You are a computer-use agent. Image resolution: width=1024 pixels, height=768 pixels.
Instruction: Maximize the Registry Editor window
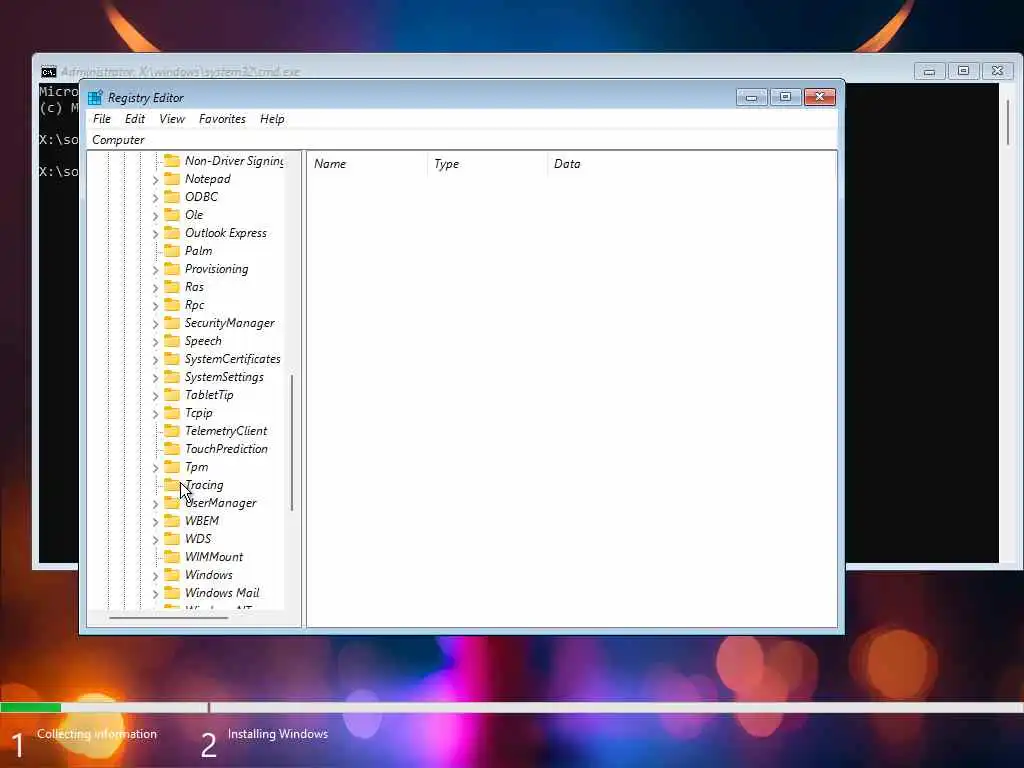point(786,97)
